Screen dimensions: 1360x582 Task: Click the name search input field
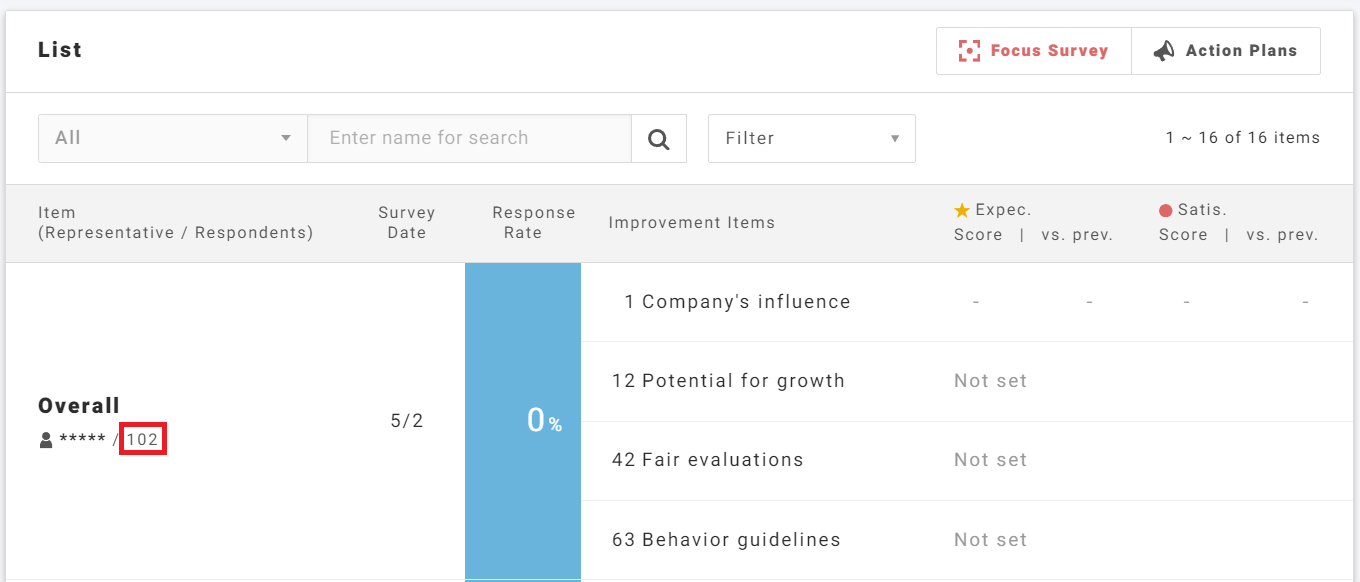(469, 138)
